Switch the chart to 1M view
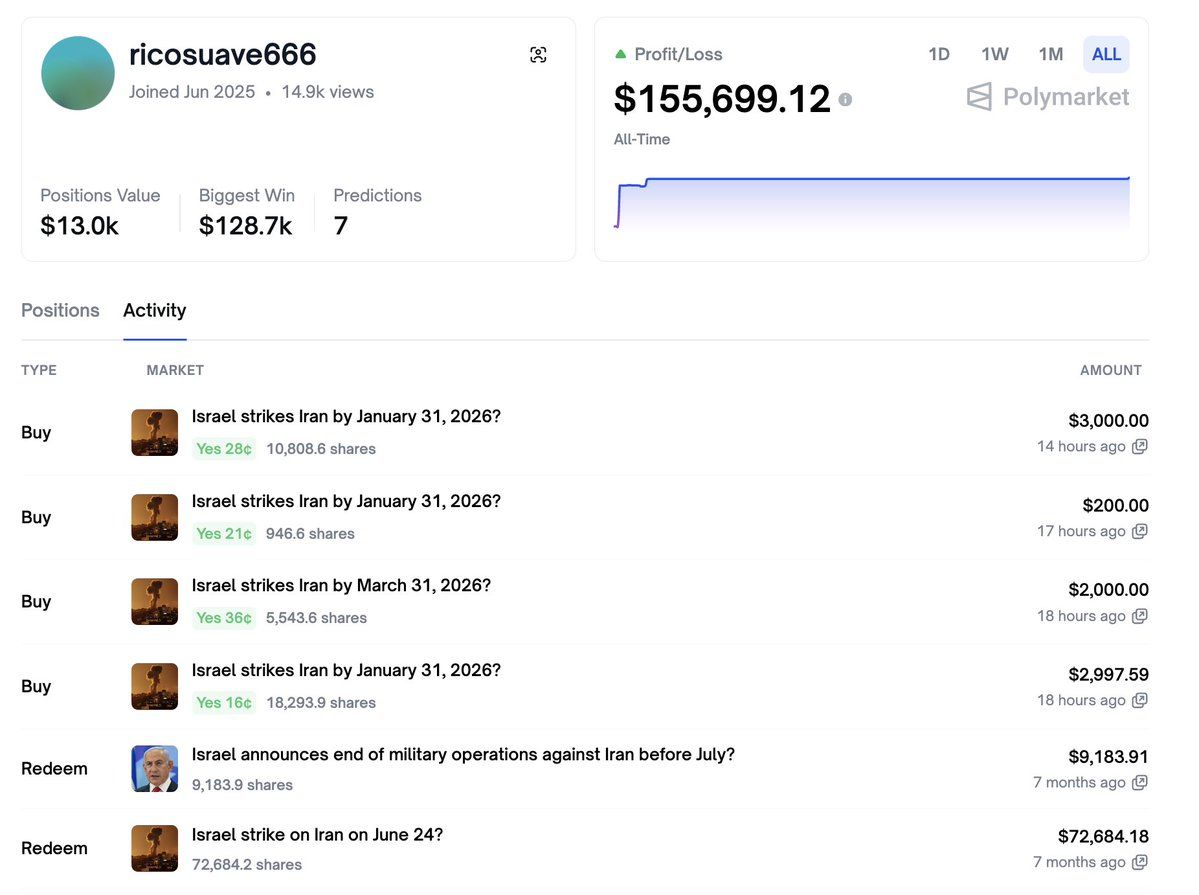Screen dimensions: 1199x895 pyautogui.click(x=1050, y=55)
